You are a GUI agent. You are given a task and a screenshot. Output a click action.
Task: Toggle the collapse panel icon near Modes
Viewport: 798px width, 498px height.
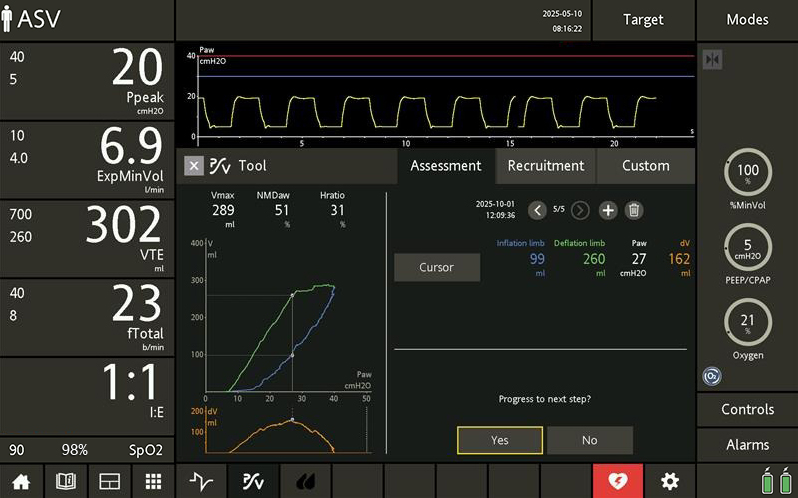click(712, 59)
